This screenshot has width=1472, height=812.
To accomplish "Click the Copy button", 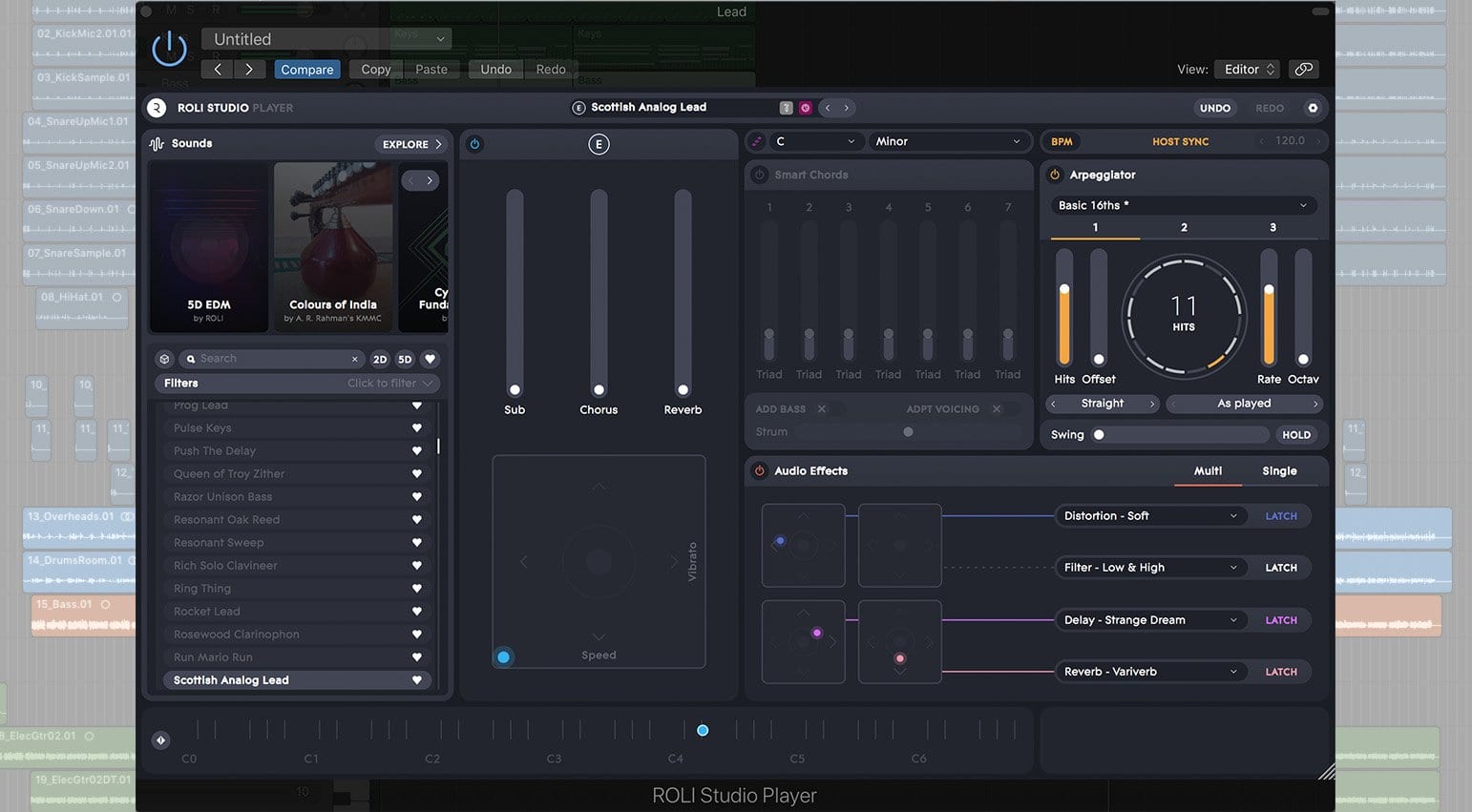I will pyautogui.click(x=375, y=69).
